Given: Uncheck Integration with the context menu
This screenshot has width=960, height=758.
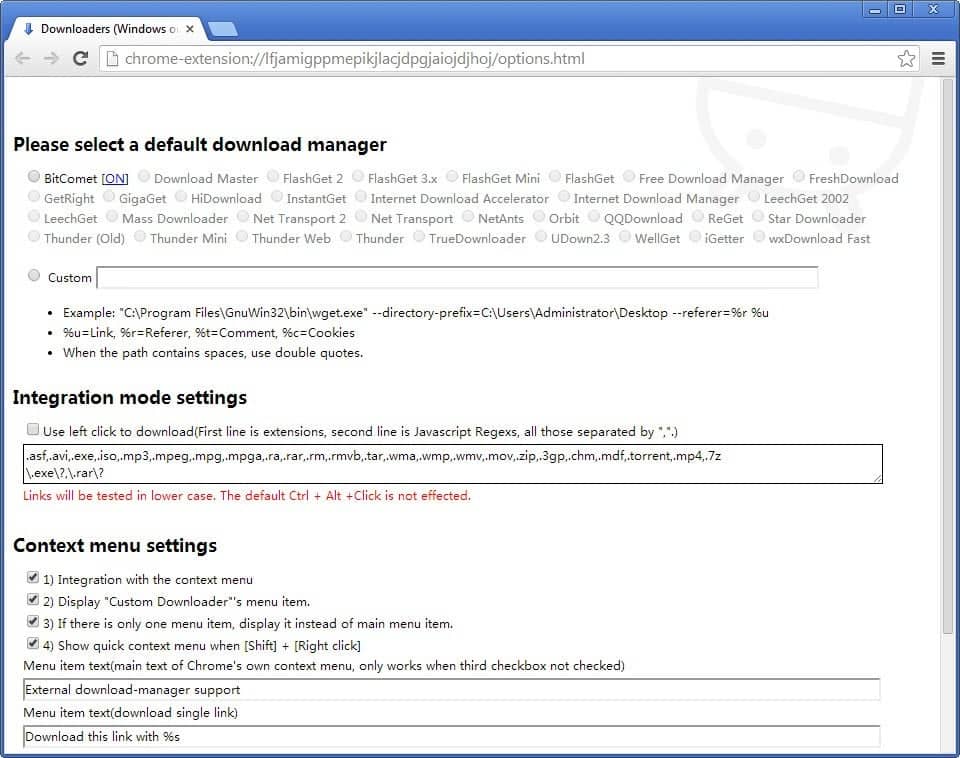Looking at the screenshot, I should point(32,577).
